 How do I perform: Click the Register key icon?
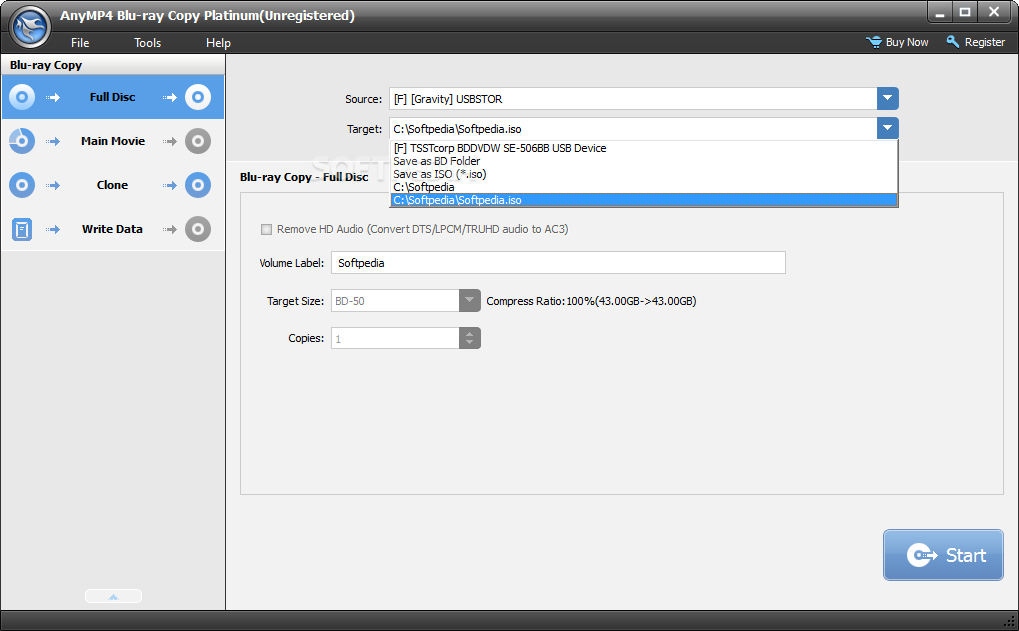pyautogui.click(x=953, y=42)
